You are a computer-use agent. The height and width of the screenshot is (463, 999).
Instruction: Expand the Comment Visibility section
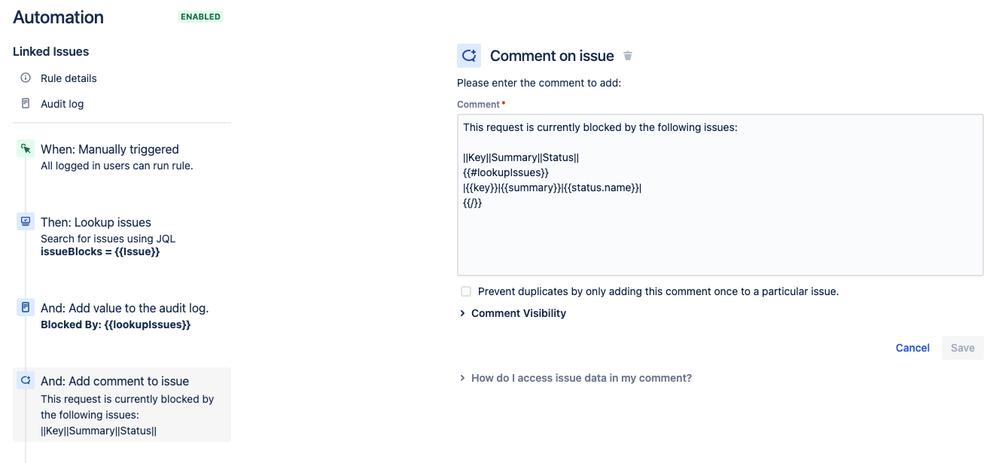(513, 313)
